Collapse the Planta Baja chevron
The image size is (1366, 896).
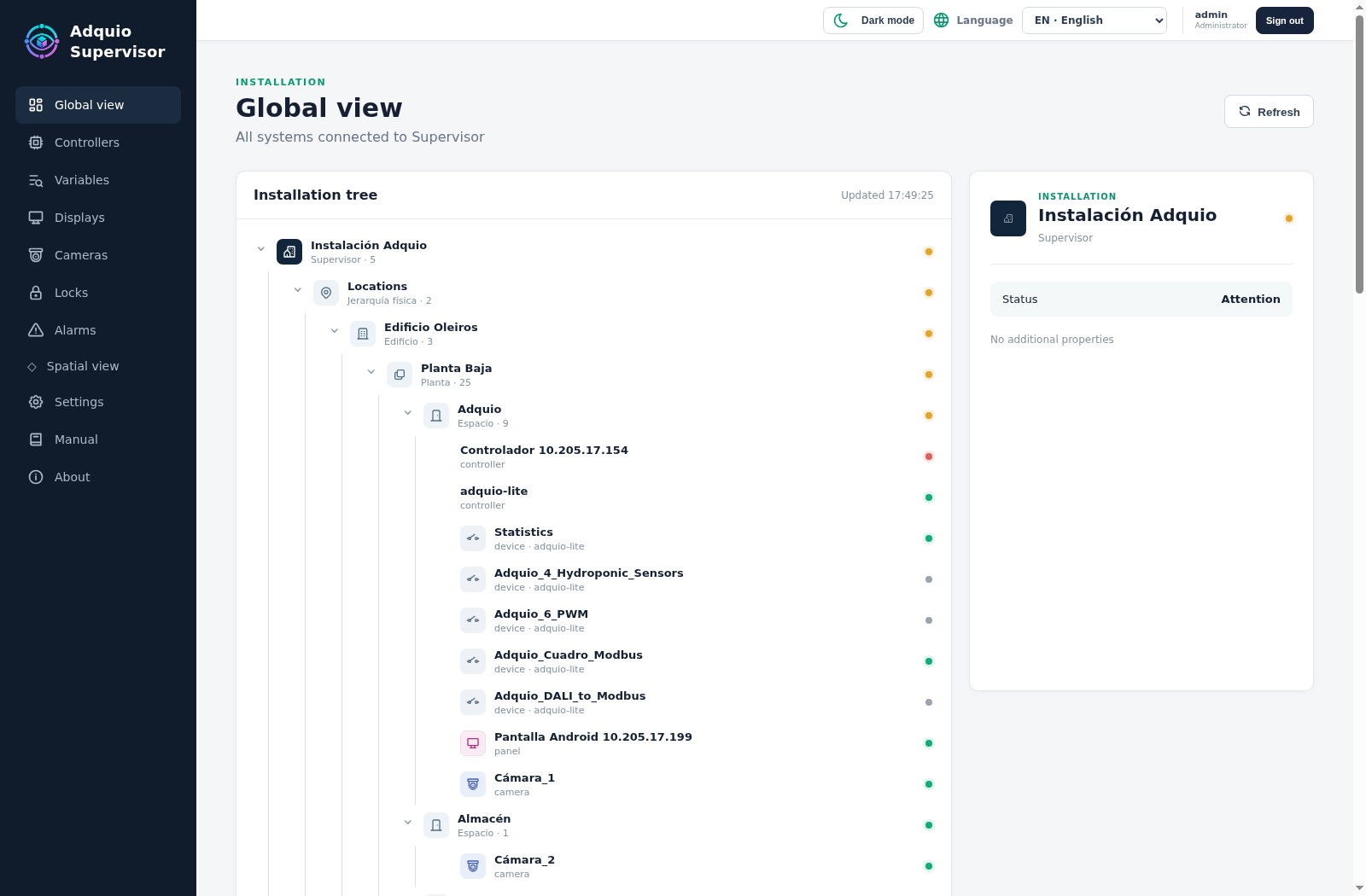pos(371,372)
